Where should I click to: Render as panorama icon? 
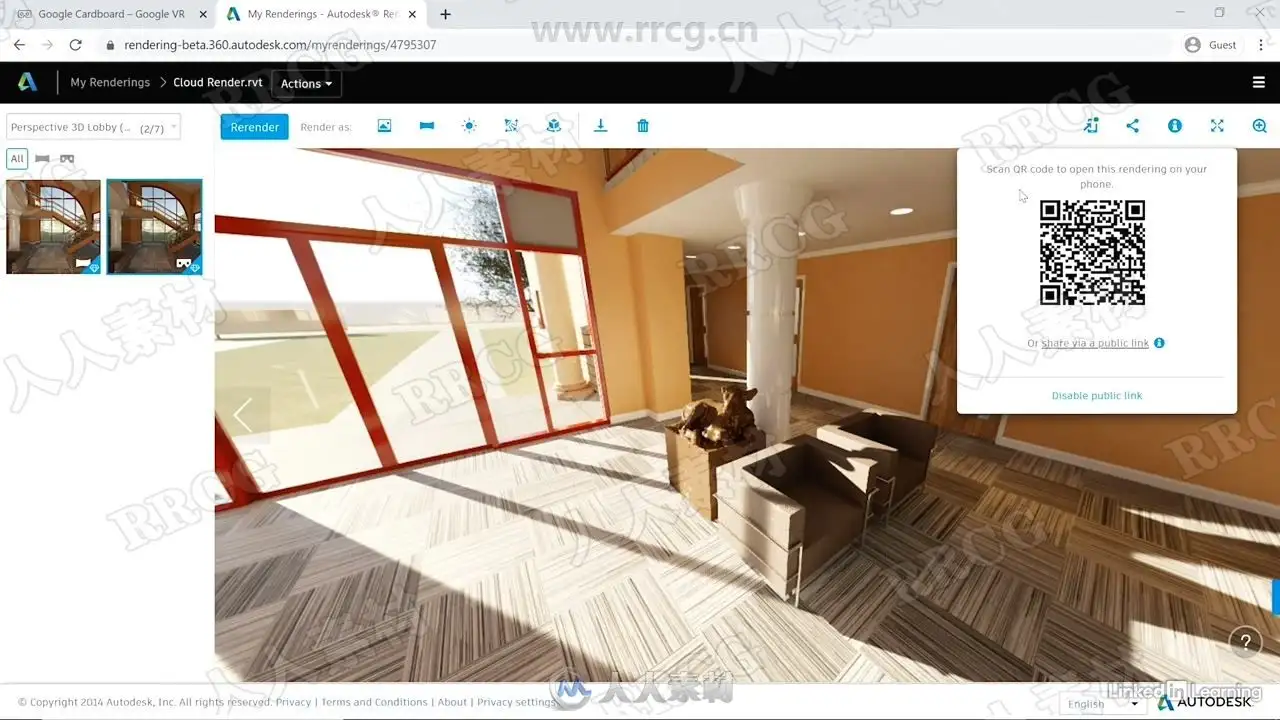click(427, 126)
